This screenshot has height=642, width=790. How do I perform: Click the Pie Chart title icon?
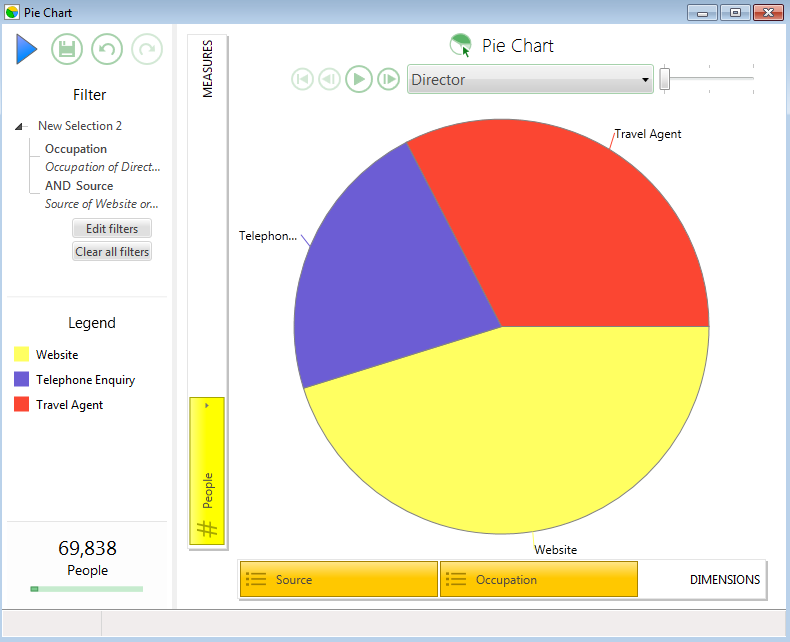point(460,45)
